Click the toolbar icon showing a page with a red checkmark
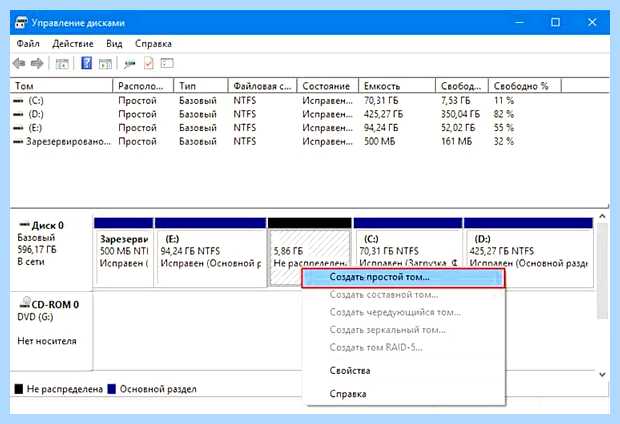 pos(149,63)
